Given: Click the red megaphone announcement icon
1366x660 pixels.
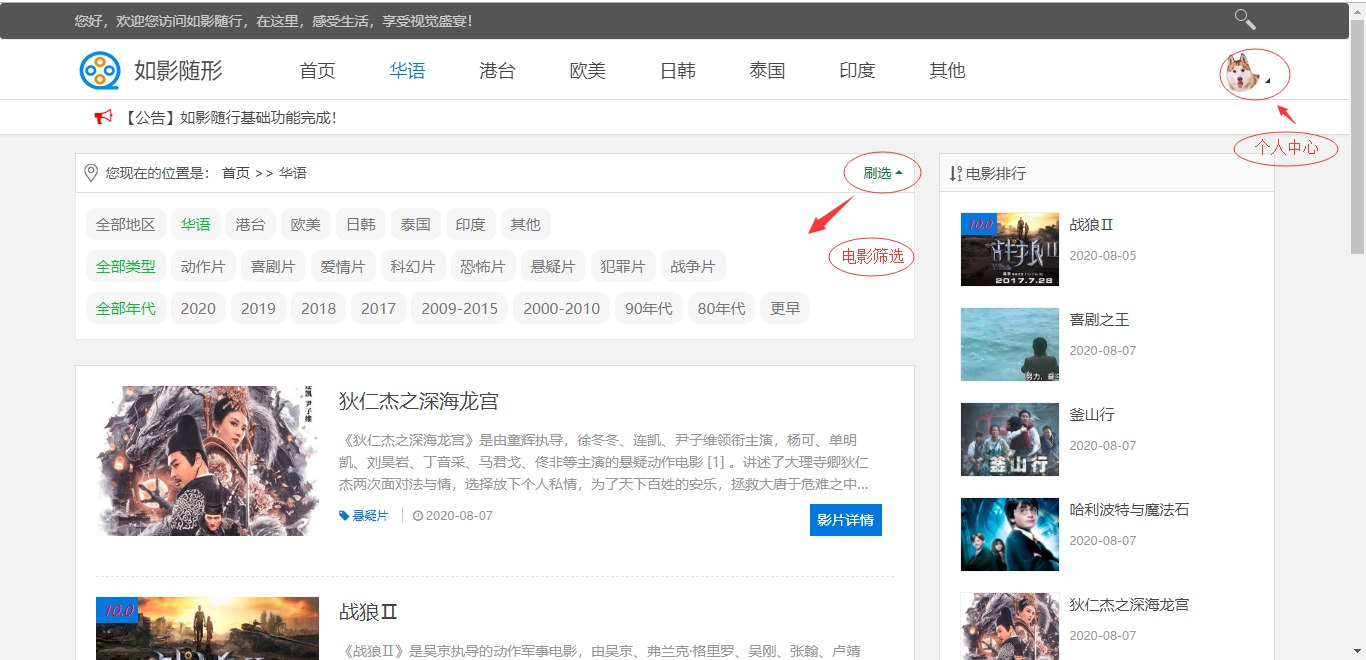Looking at the screenshot, I should coord(103,117).
